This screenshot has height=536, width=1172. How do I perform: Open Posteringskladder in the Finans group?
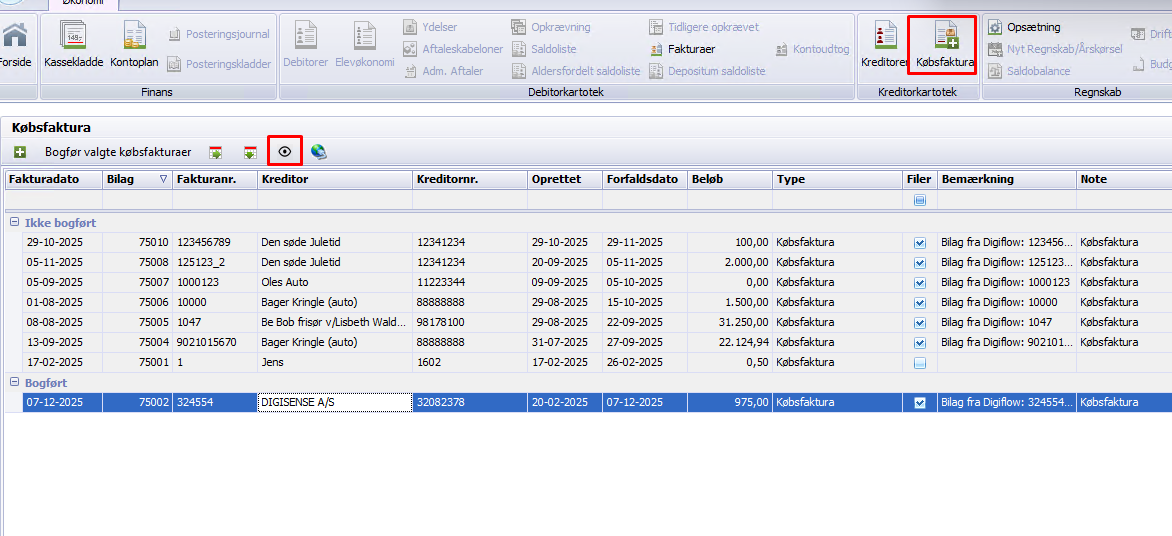[219, 64]
